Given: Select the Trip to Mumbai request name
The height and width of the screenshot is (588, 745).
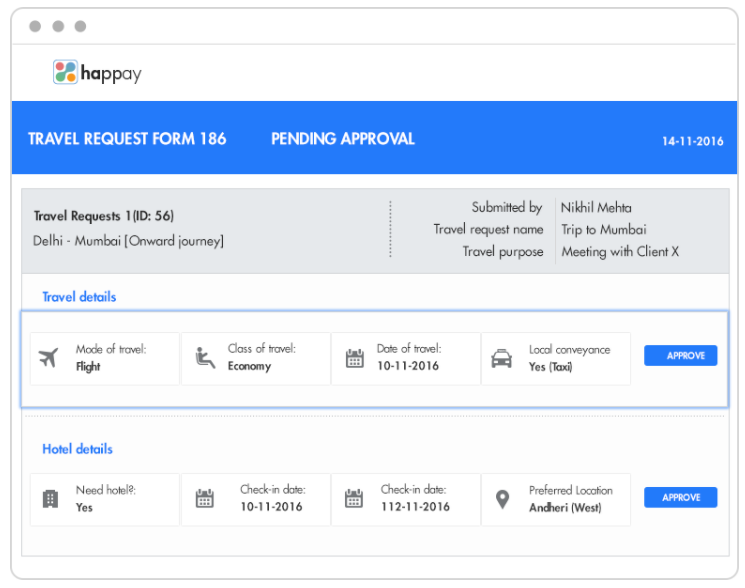Looking at the screenshot, I should (604, 230).
